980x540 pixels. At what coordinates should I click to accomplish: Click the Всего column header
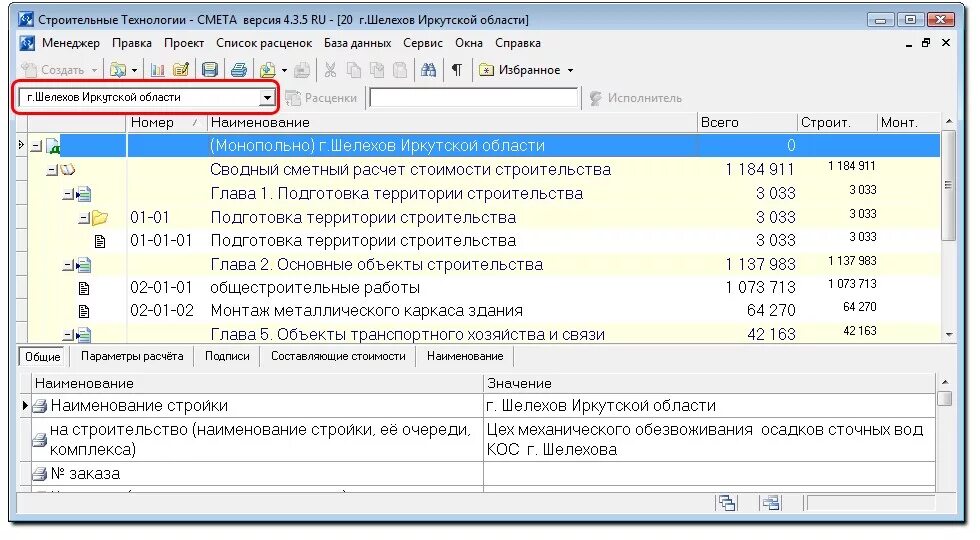(747, 122)
